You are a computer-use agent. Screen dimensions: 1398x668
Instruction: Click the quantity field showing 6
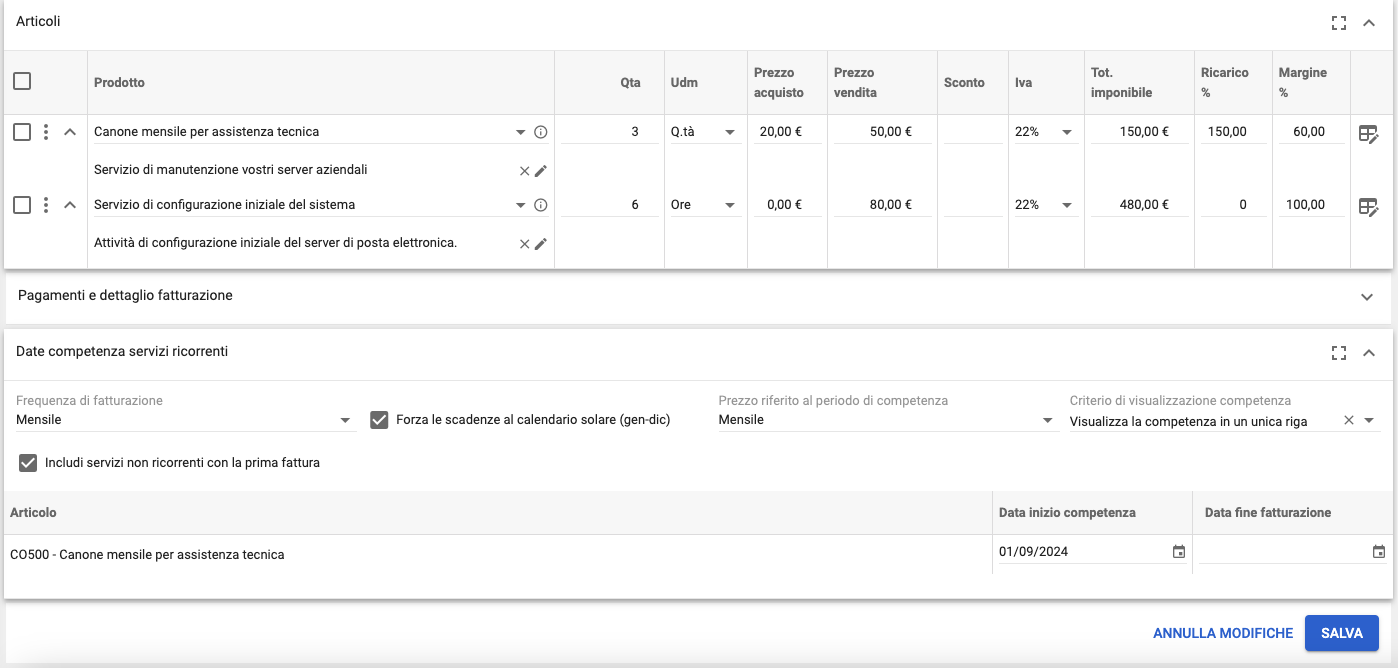pos(612,205)
